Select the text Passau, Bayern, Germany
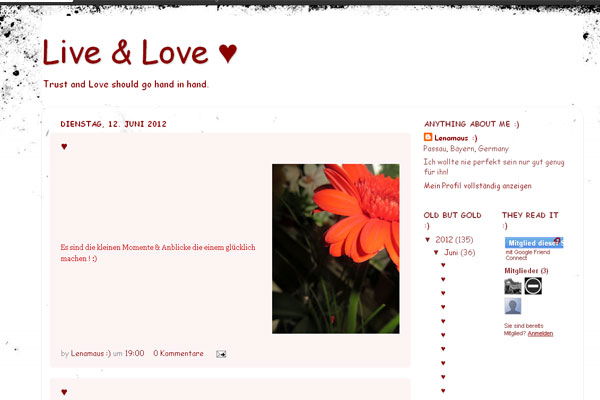The width and height of the screenshot is (600, 400). coord(466,149)
